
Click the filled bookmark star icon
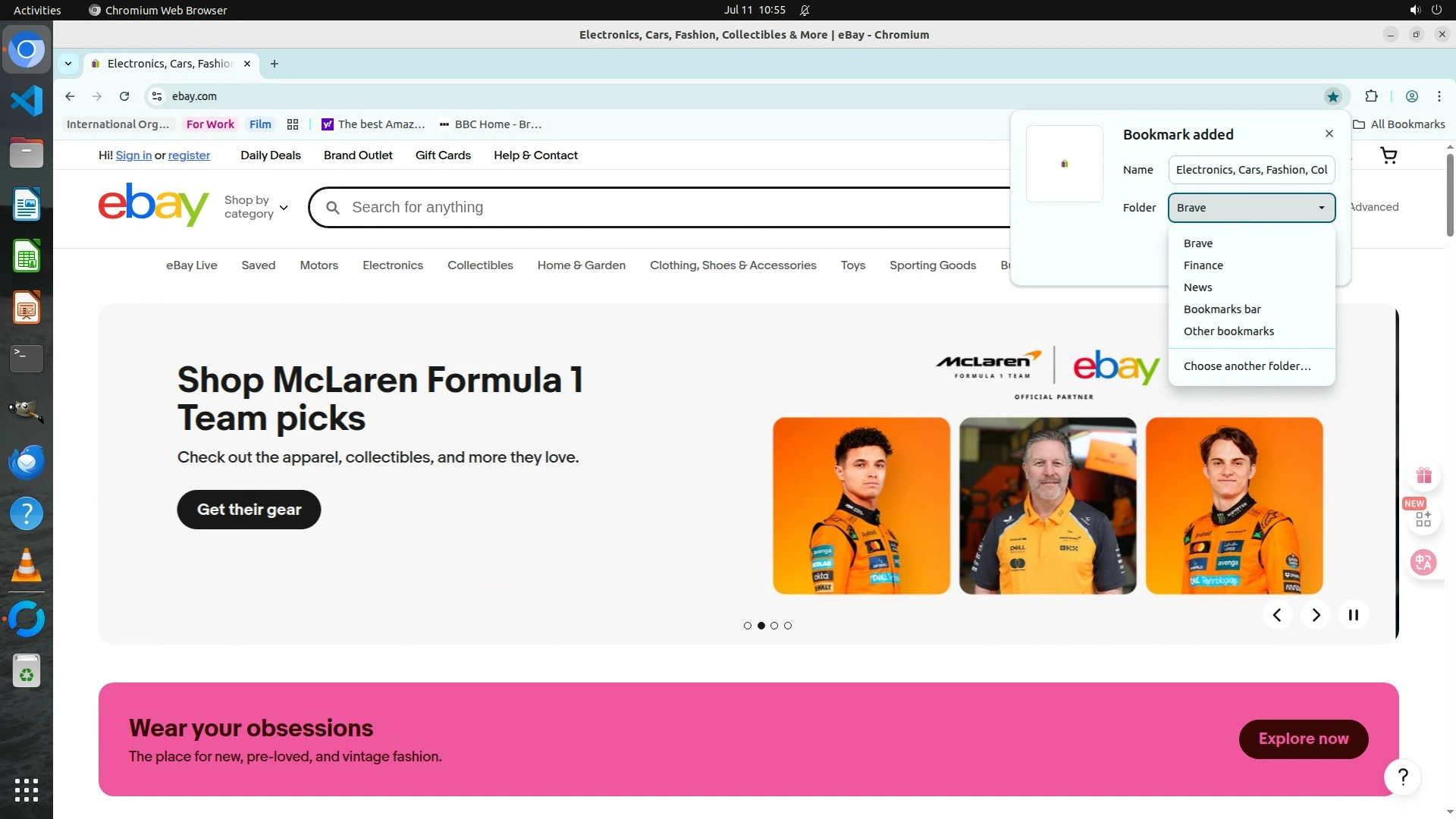(1332, 96)
